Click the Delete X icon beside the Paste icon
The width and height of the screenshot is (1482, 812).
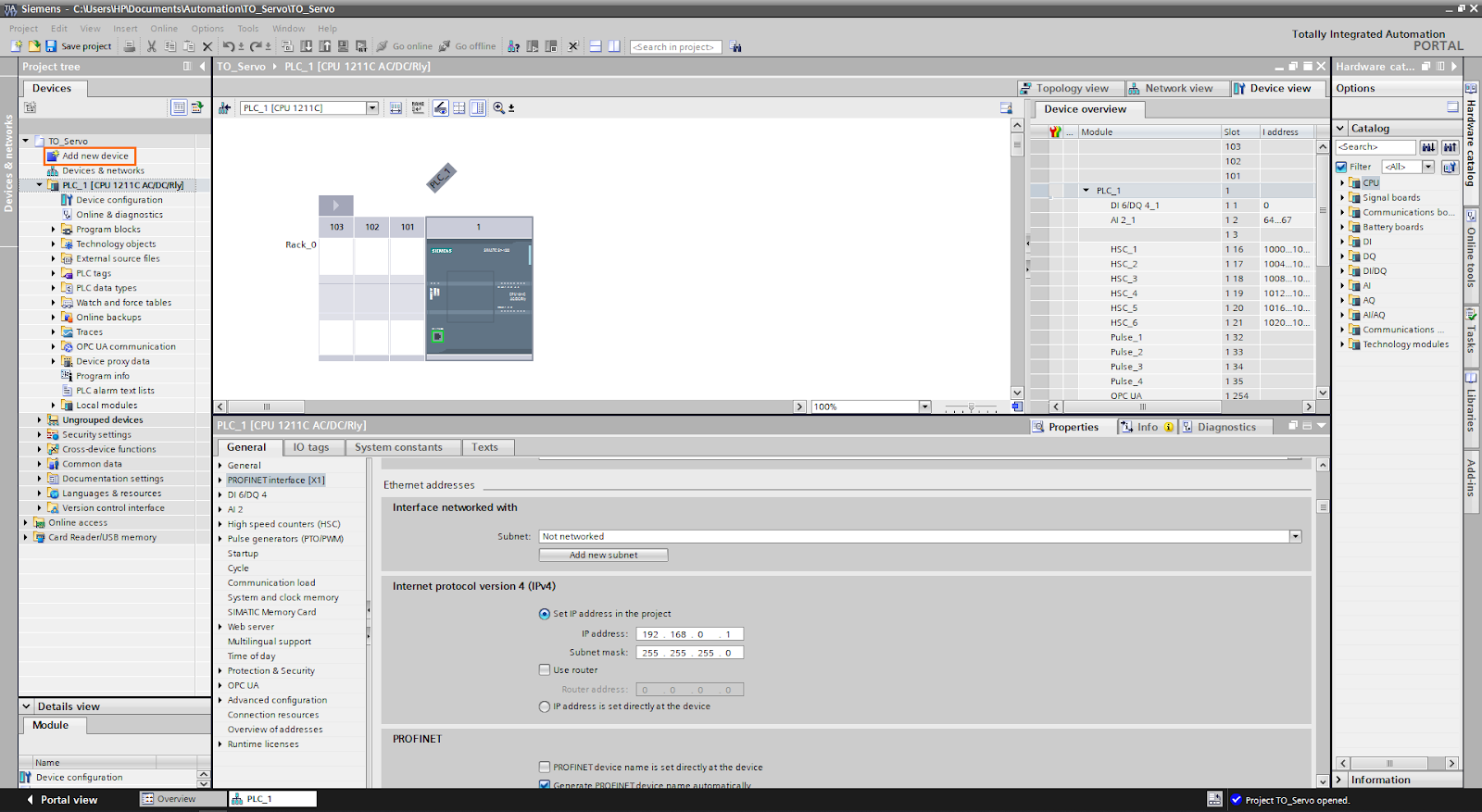[207, 46]
